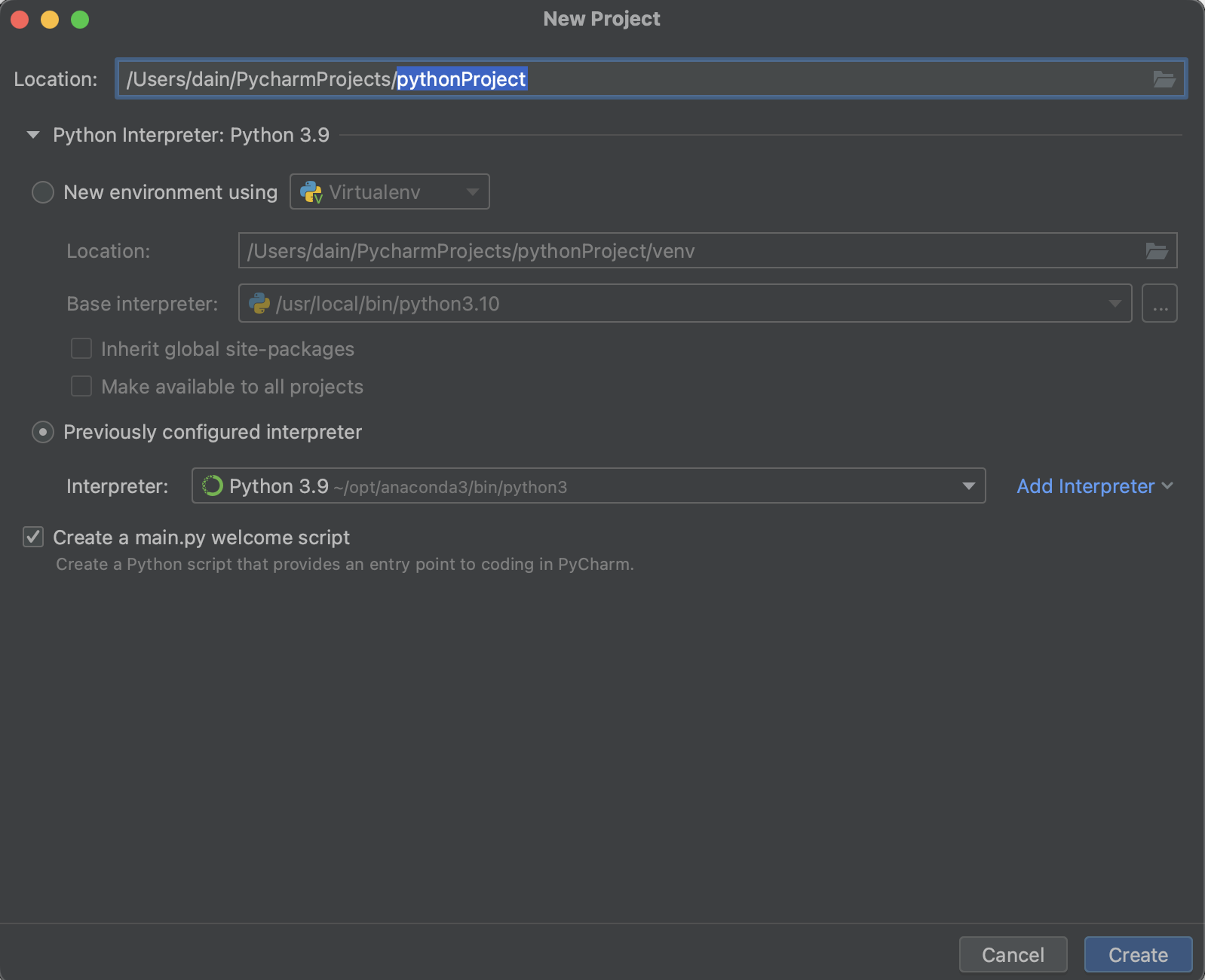Screen dimensions: 1205x980
Task: Click the main.py script description text
Action: [345, 565]
